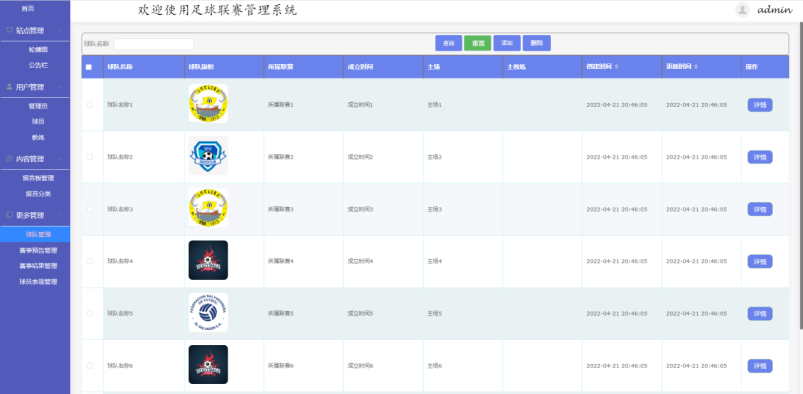Open the team badge image for 球队名称3
Image resolution: width=803 pixels, height=394 pixels.
coord(208,208)
